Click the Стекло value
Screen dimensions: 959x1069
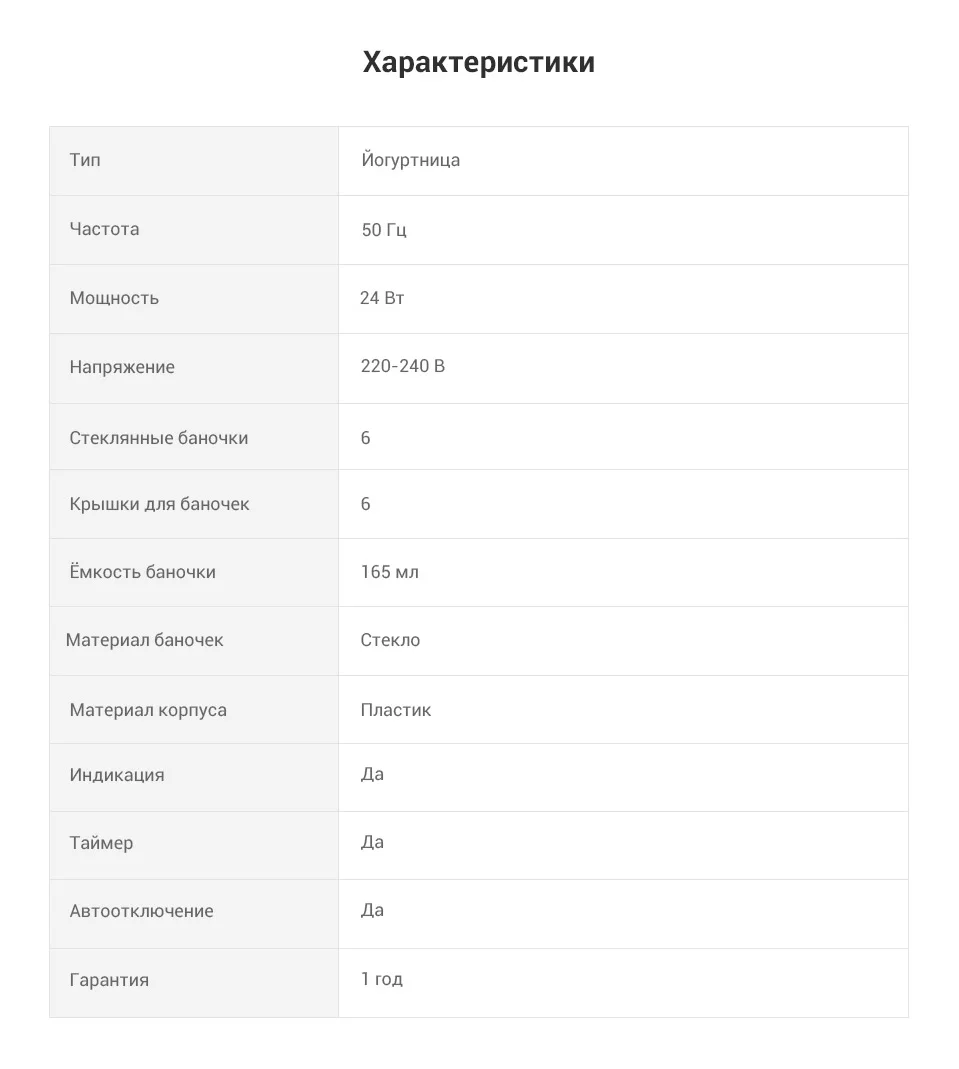coord(391,640)
